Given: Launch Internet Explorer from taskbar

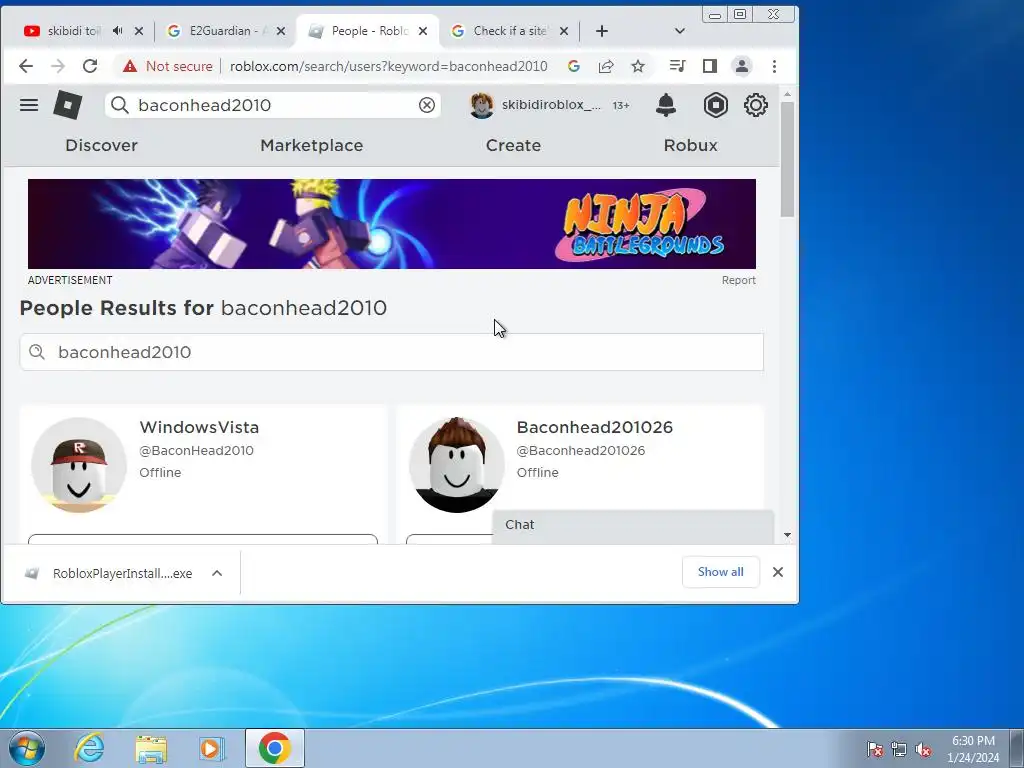Looking at the screenshot, I should pos(89,748).
